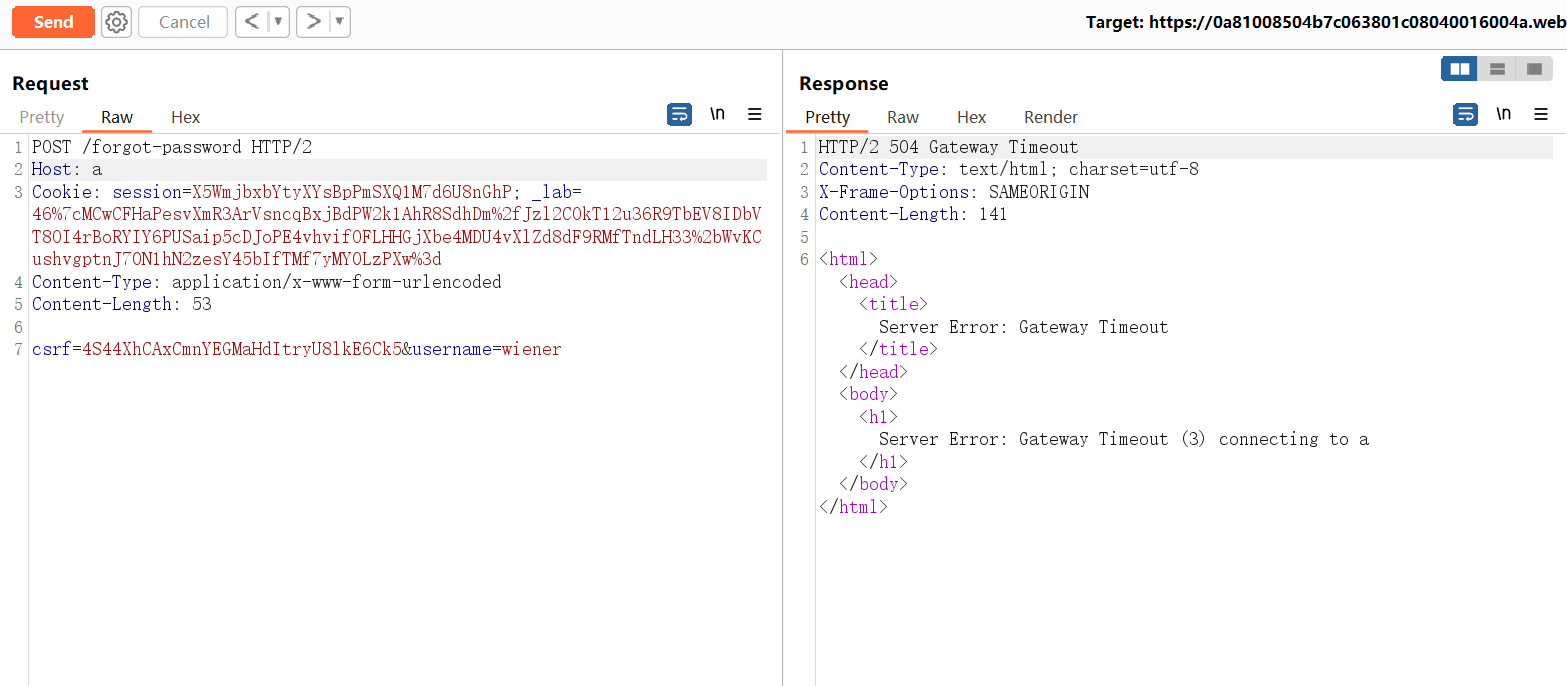Open the Request Hex tab

(x=185, y=117)
